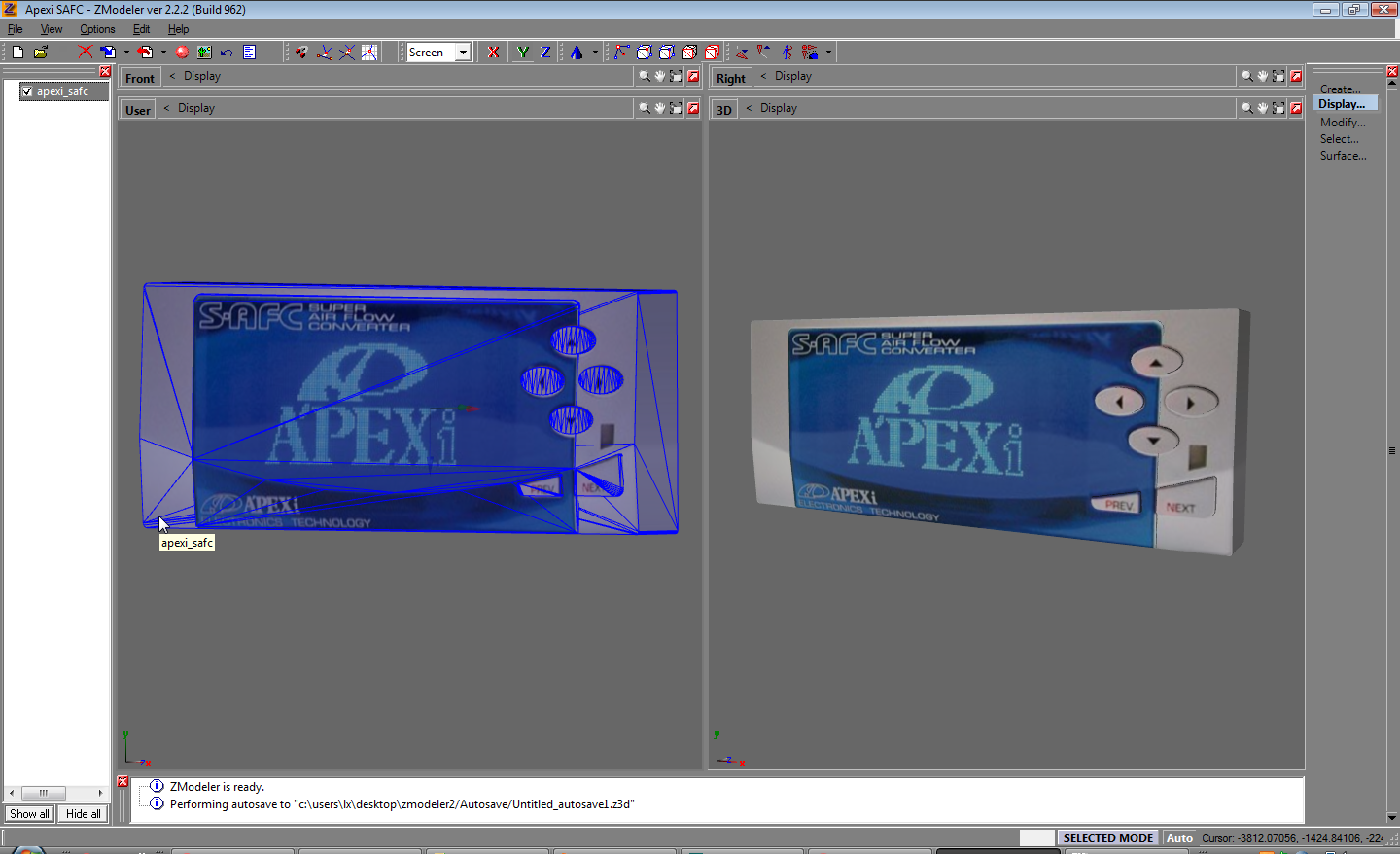1400x854 pixels.
Task: Open the Options menu
Action: (x=97, y=29)
